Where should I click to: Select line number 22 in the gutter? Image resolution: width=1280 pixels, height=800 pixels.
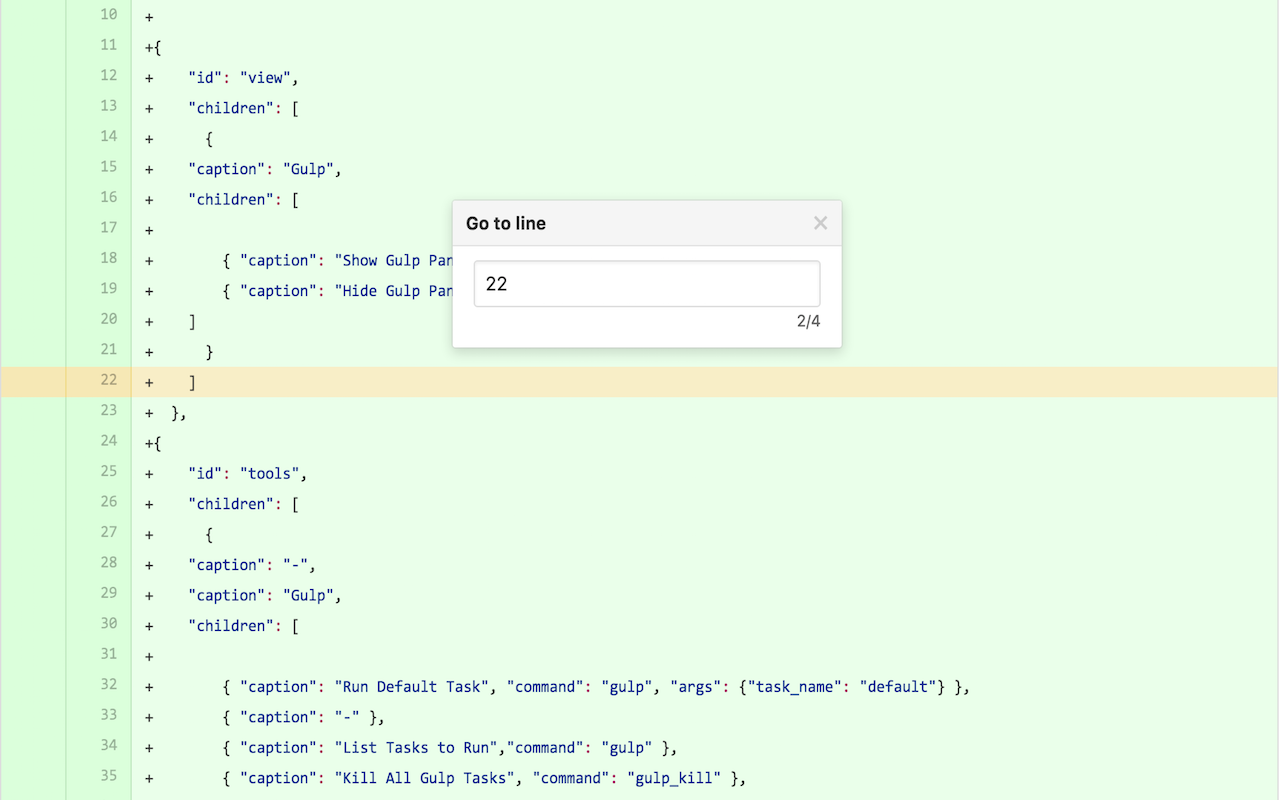(108, 381)
